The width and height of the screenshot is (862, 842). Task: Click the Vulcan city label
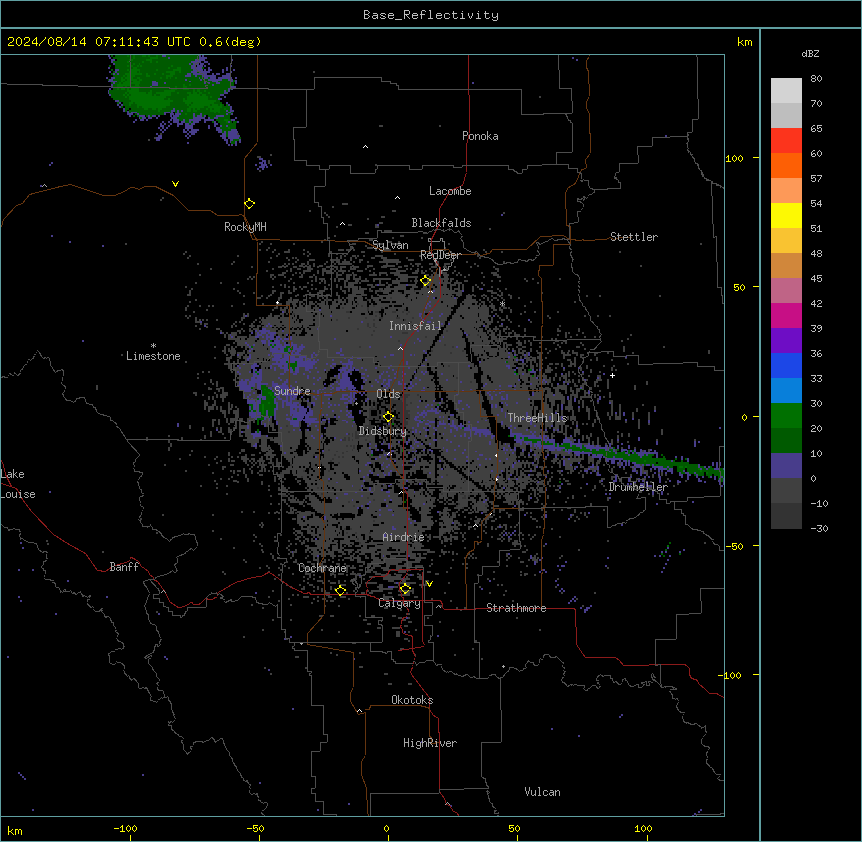tap(543, 792)
